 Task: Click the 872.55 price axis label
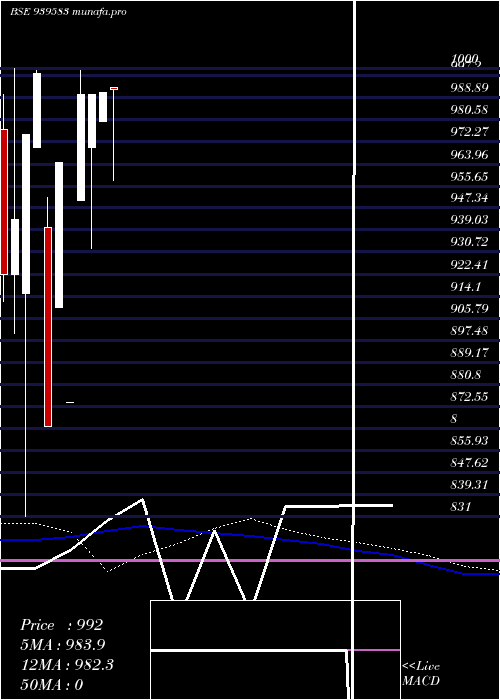[469, 396]
